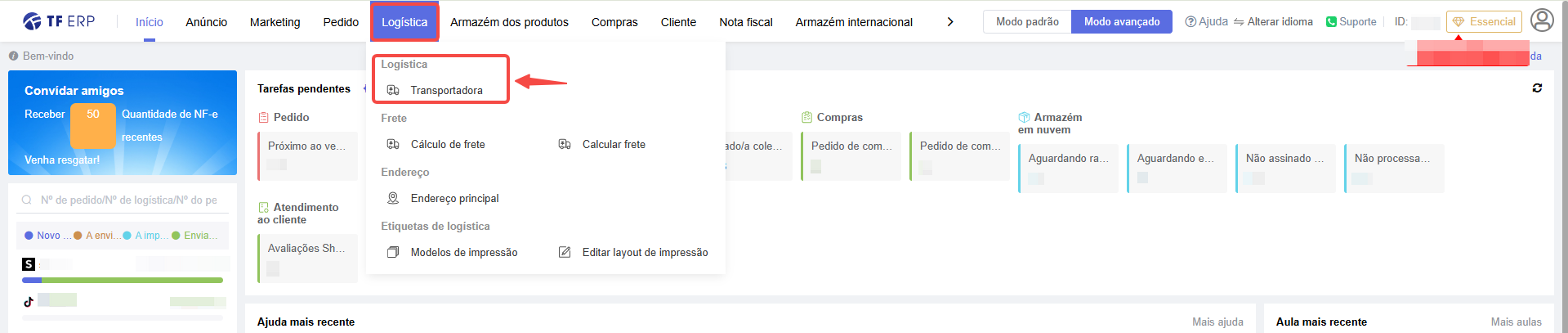This screenshot has height=333, width=1568.
Task: Click the Shopee store icon
Action: click(29, 264)
